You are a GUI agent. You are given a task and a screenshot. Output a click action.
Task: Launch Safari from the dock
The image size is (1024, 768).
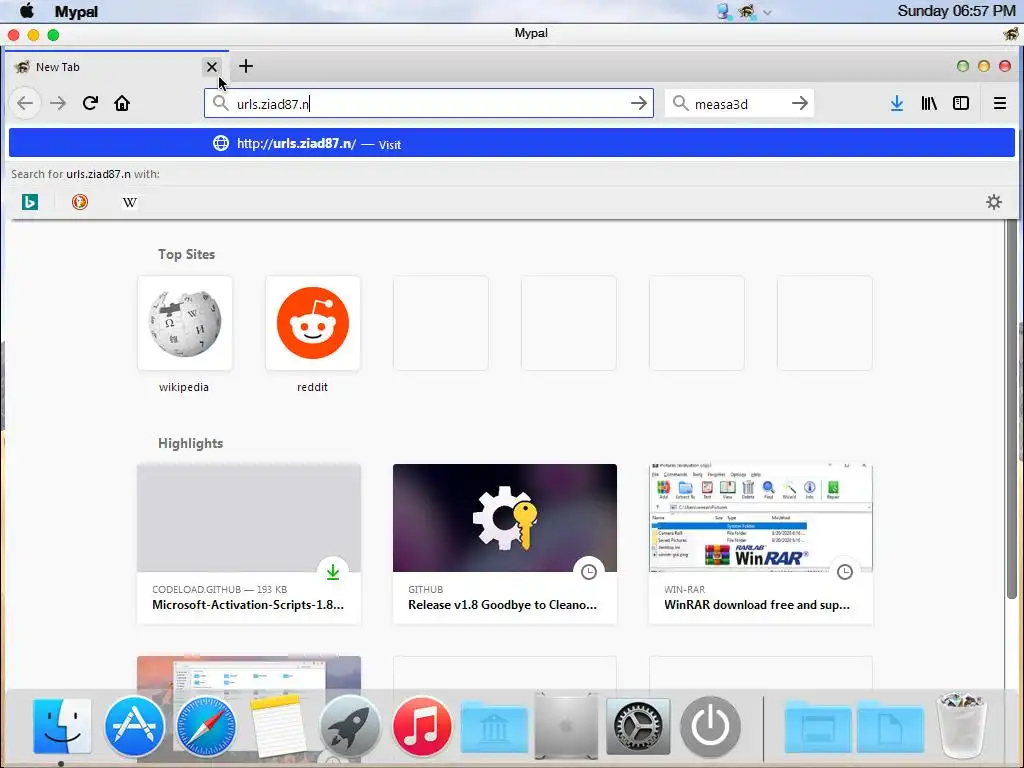pyautogui.click(x=206, y=726)
